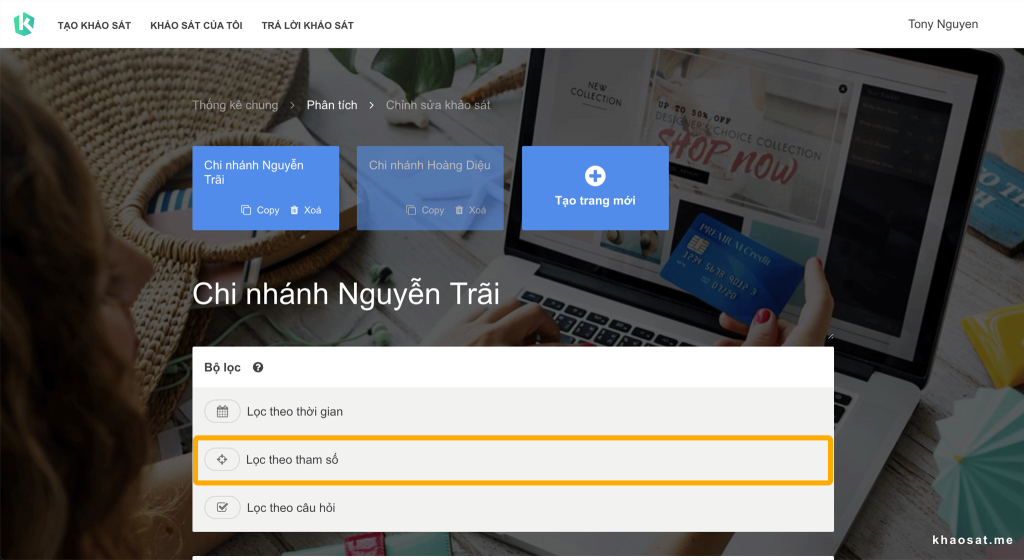Select the Chi nhánh Hoàng Diệu page card

coord(430,188)
